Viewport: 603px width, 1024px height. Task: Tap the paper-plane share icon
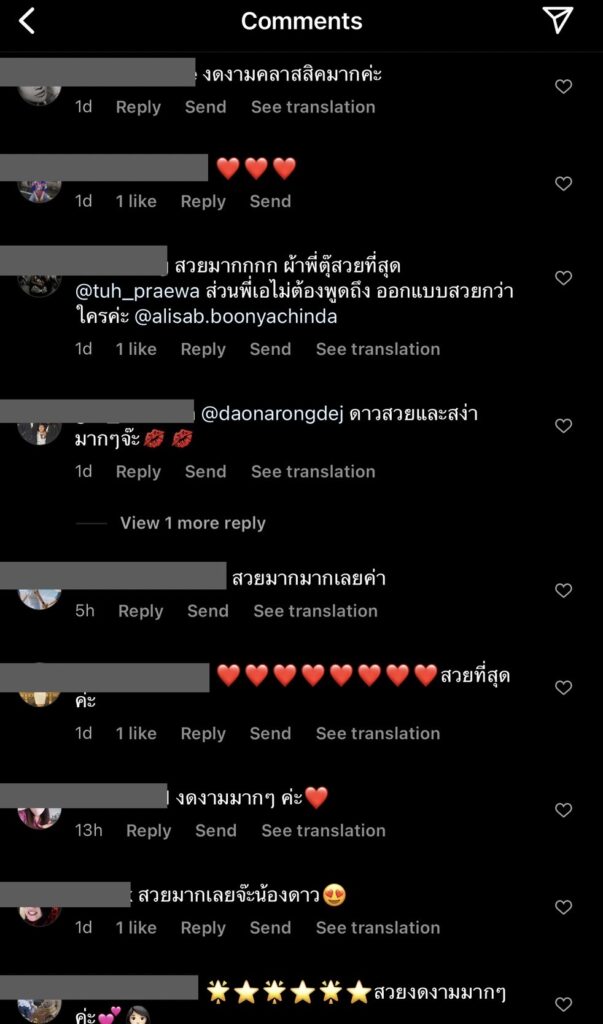click(x=558, y=20)
